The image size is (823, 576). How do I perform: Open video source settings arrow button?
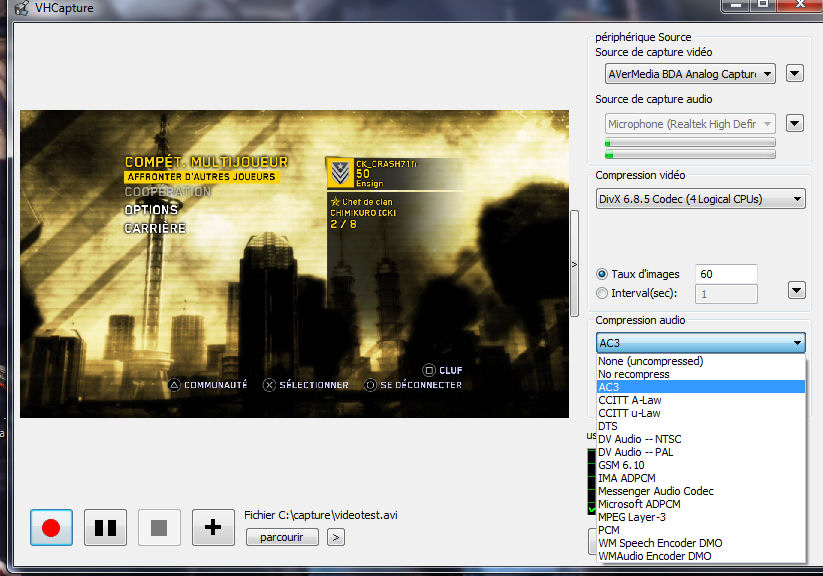click(x=795, y=74)
